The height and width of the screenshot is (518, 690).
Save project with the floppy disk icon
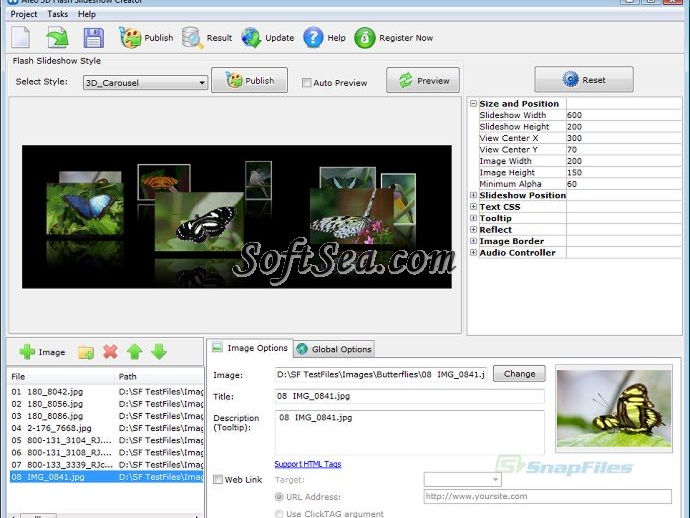coord(94,38)
